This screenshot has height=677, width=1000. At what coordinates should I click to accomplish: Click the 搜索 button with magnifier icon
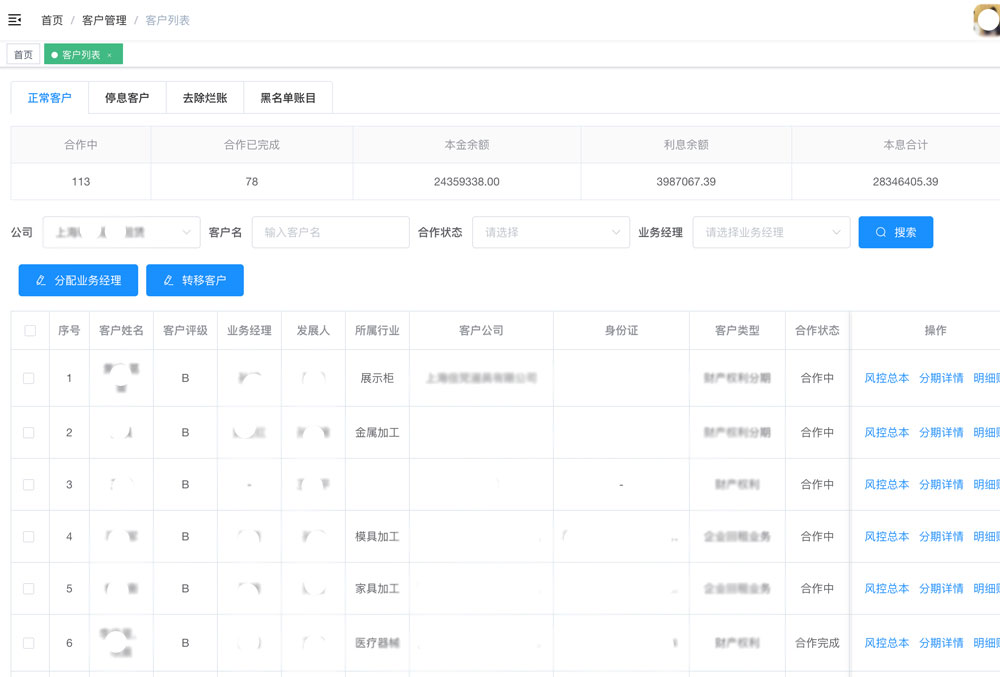point(895,232)
